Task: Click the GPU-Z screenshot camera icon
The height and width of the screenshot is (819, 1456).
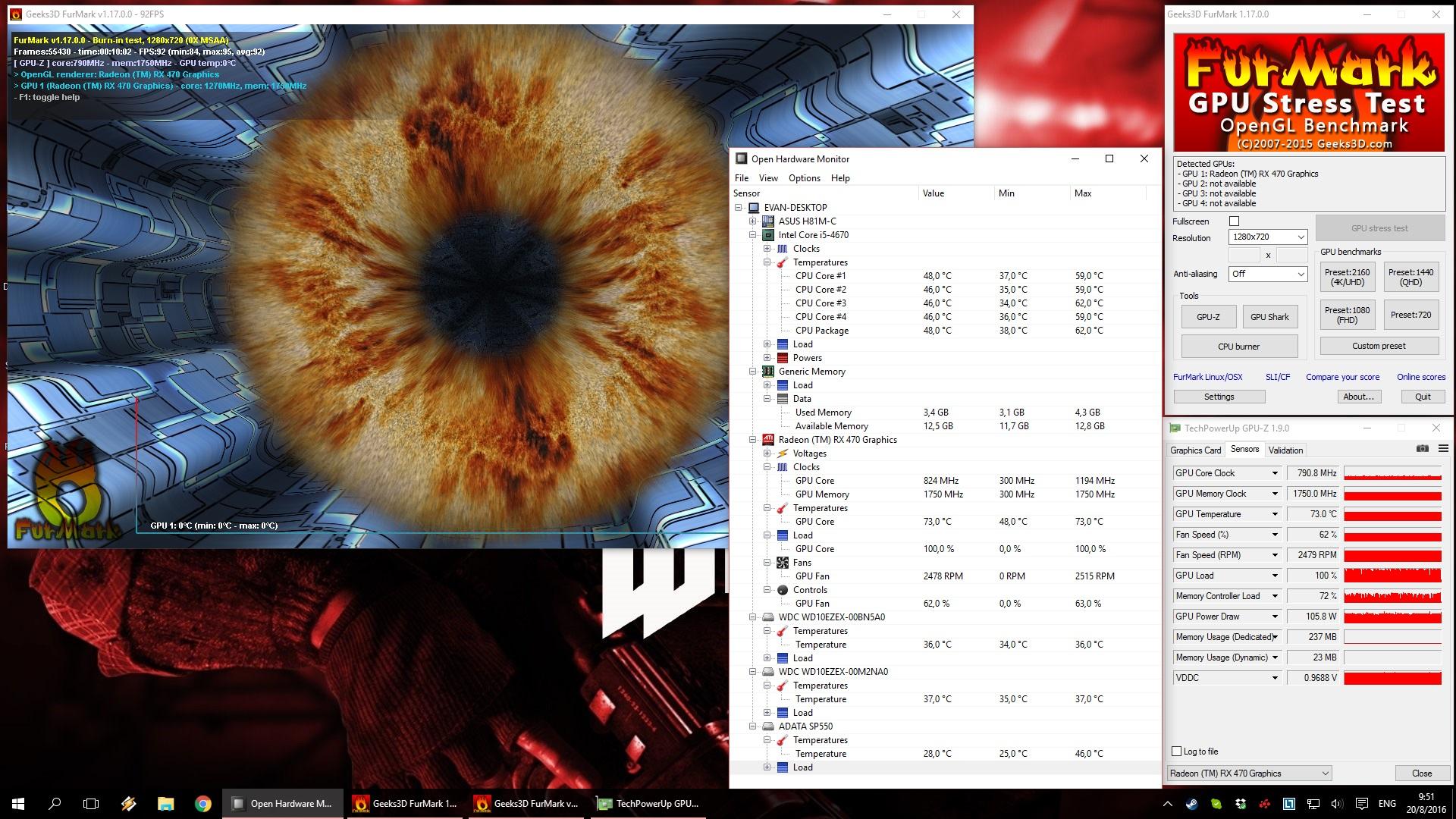Action: (1422, 449)
